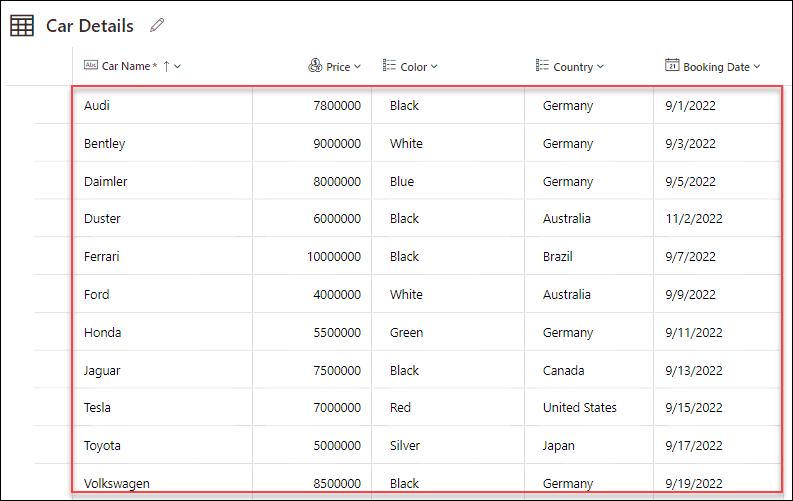
Task: Click the Car Details table title
Action: tap(90, 26)
